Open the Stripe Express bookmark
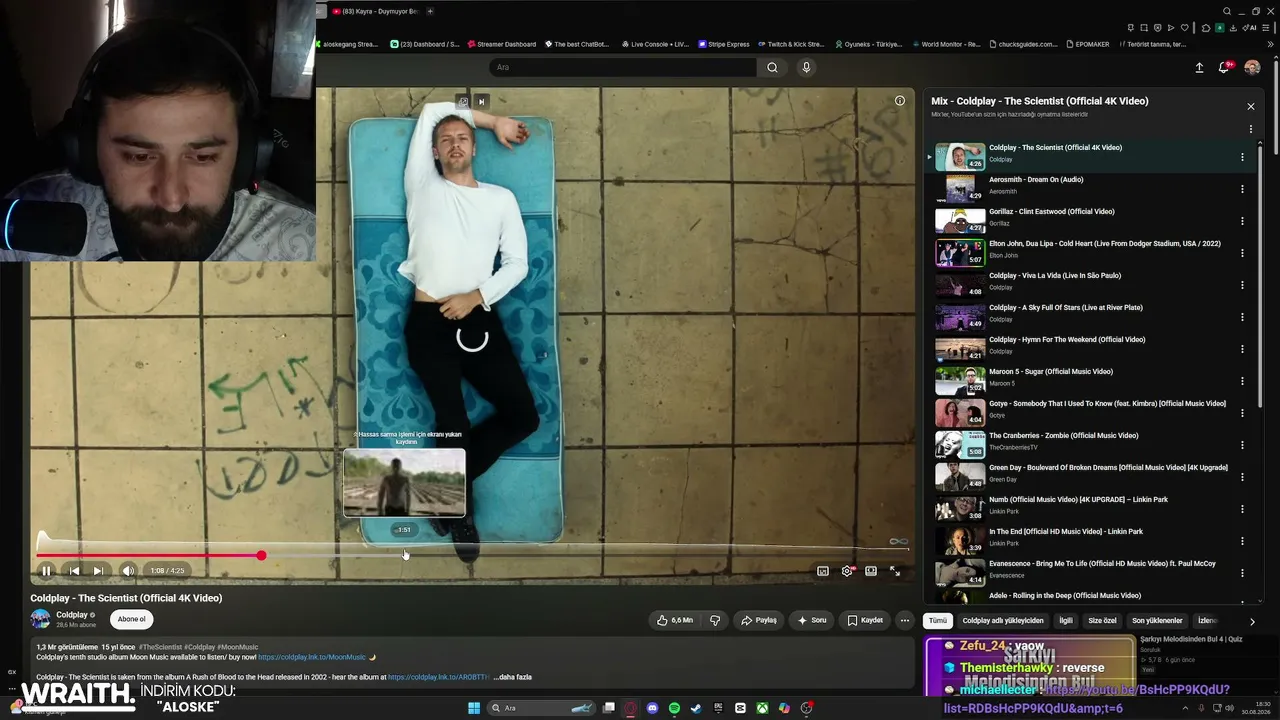Screen dimensions: 1280x720 pos(724,44)
